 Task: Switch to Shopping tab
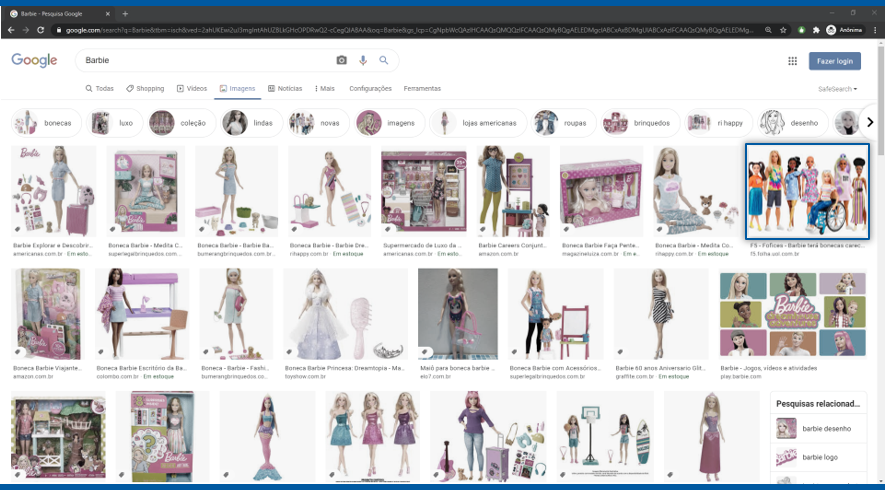click(145, 88)
